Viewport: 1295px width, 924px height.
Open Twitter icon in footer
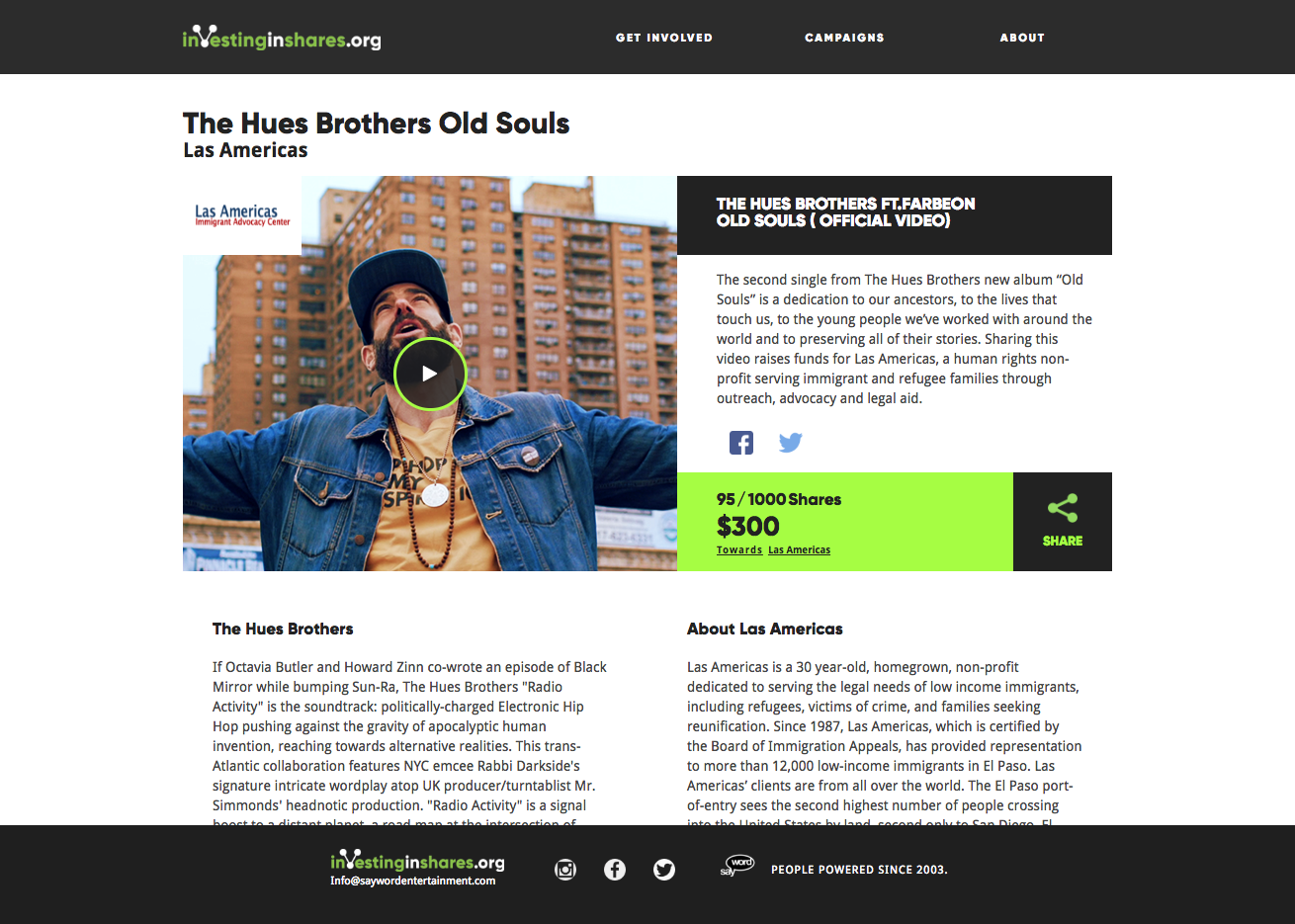pos(664,870)
